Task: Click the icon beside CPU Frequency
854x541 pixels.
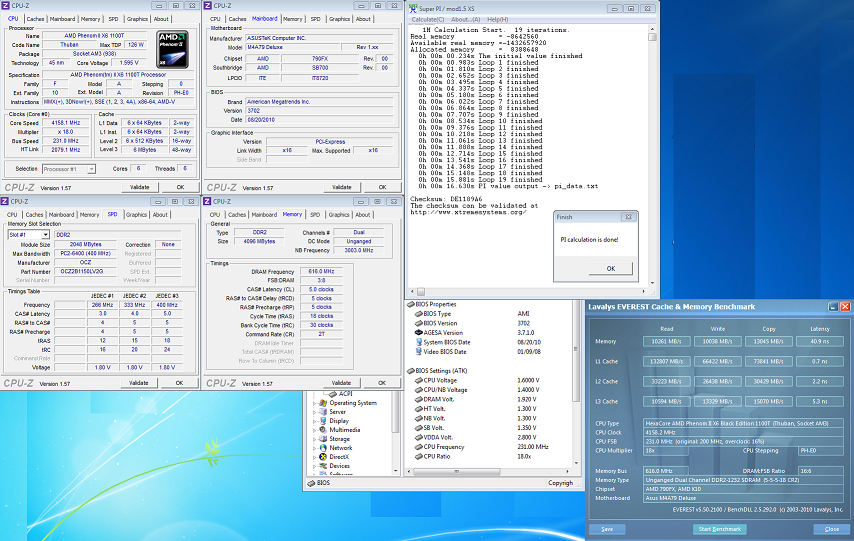Action: pos(419,447)
